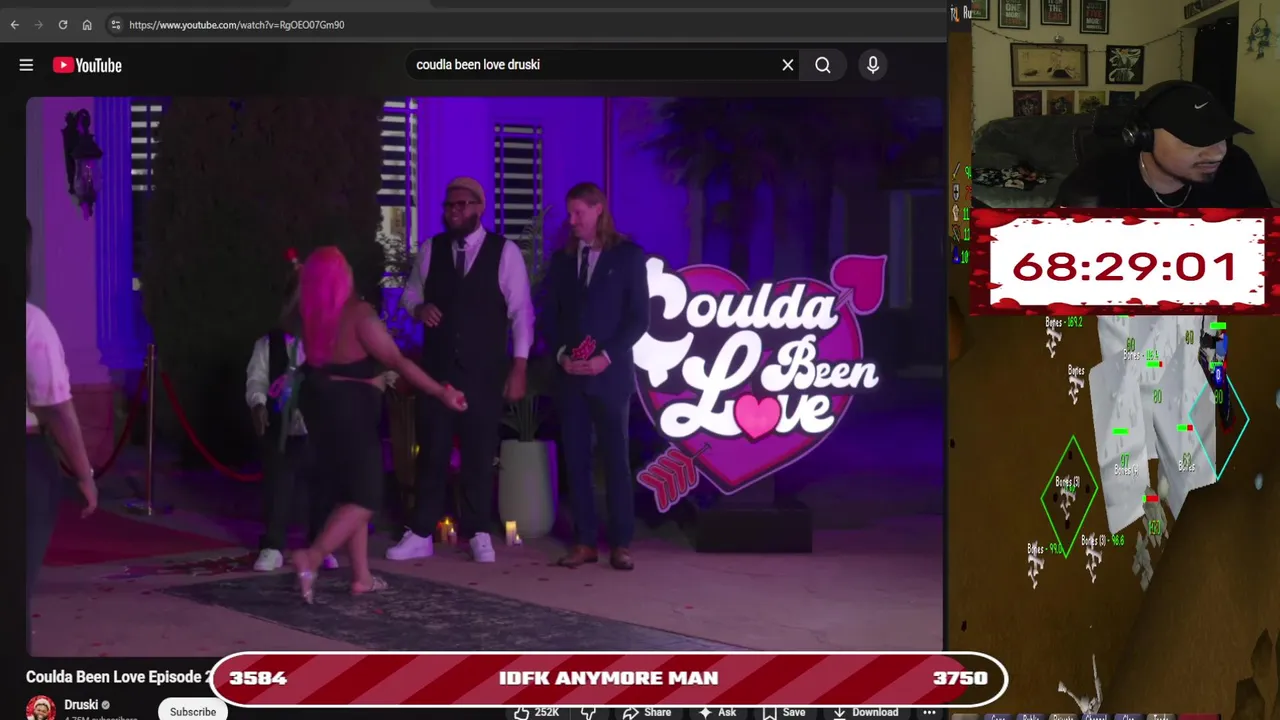The image size is (1280, 720).
Task: Click 'IDFK ANYMORE MAN' goal bar text
Action: click(x=608, y=678)
